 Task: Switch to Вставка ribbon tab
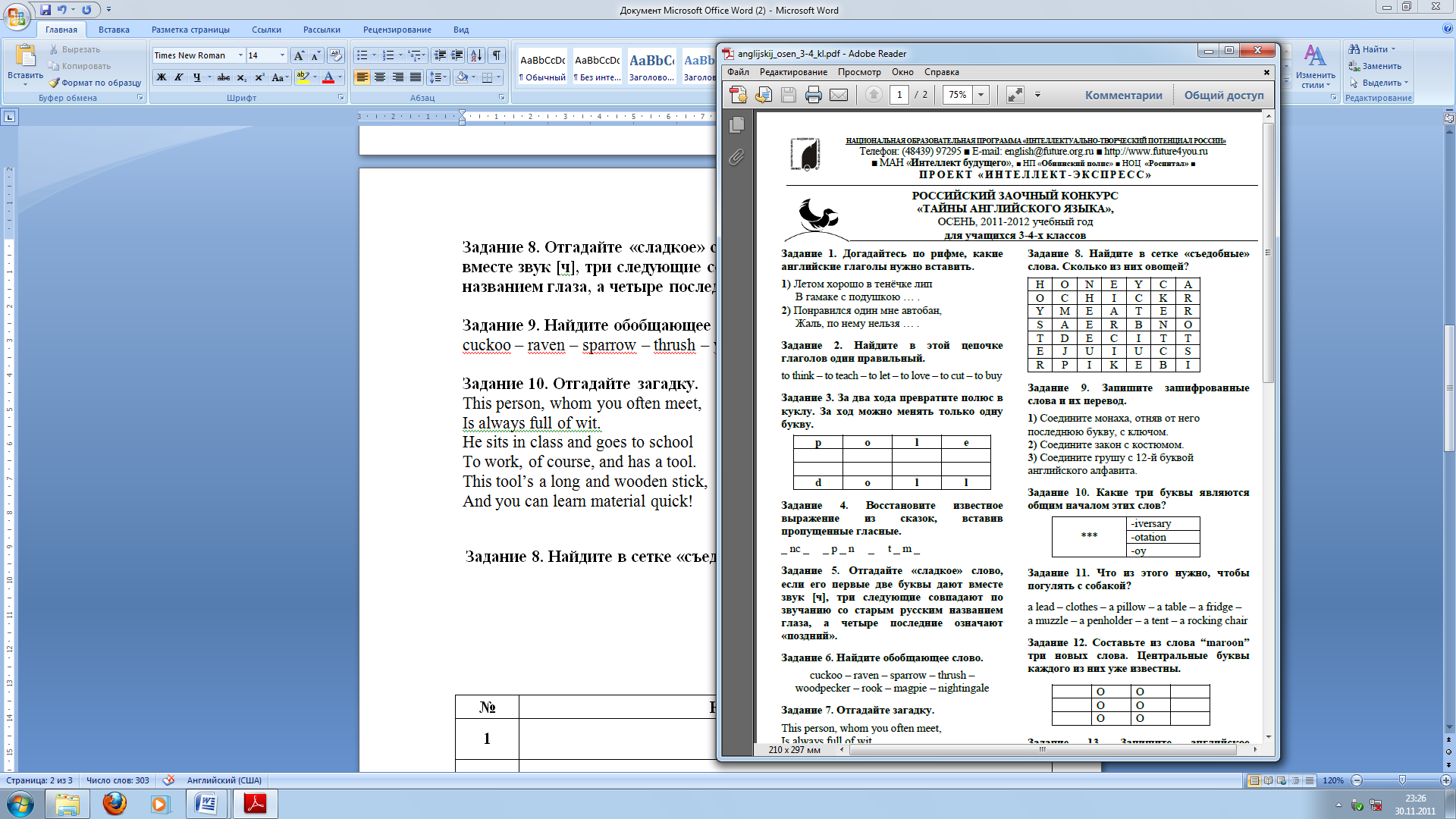tap(114, 30)
